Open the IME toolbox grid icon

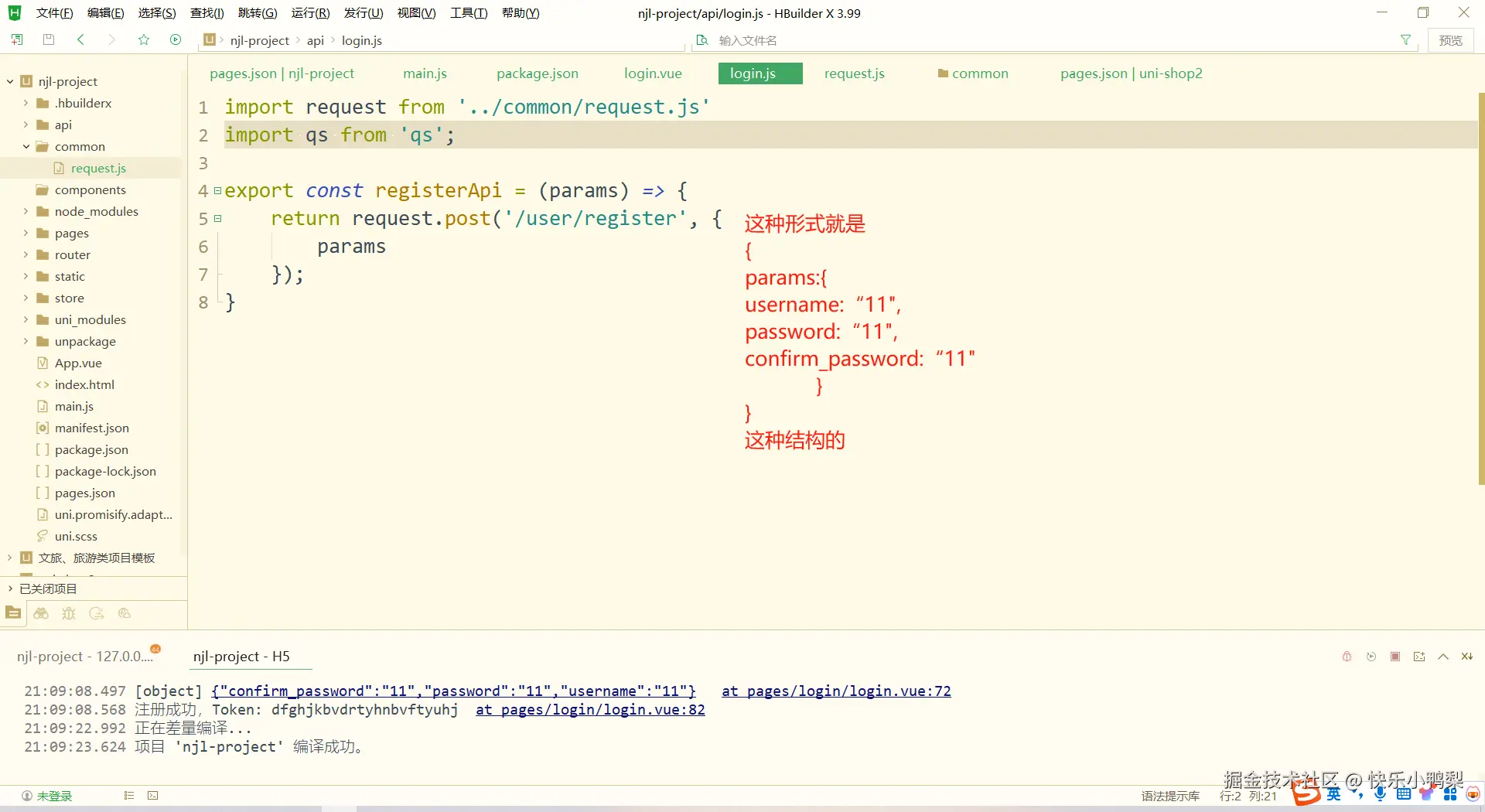[1450, 794]
